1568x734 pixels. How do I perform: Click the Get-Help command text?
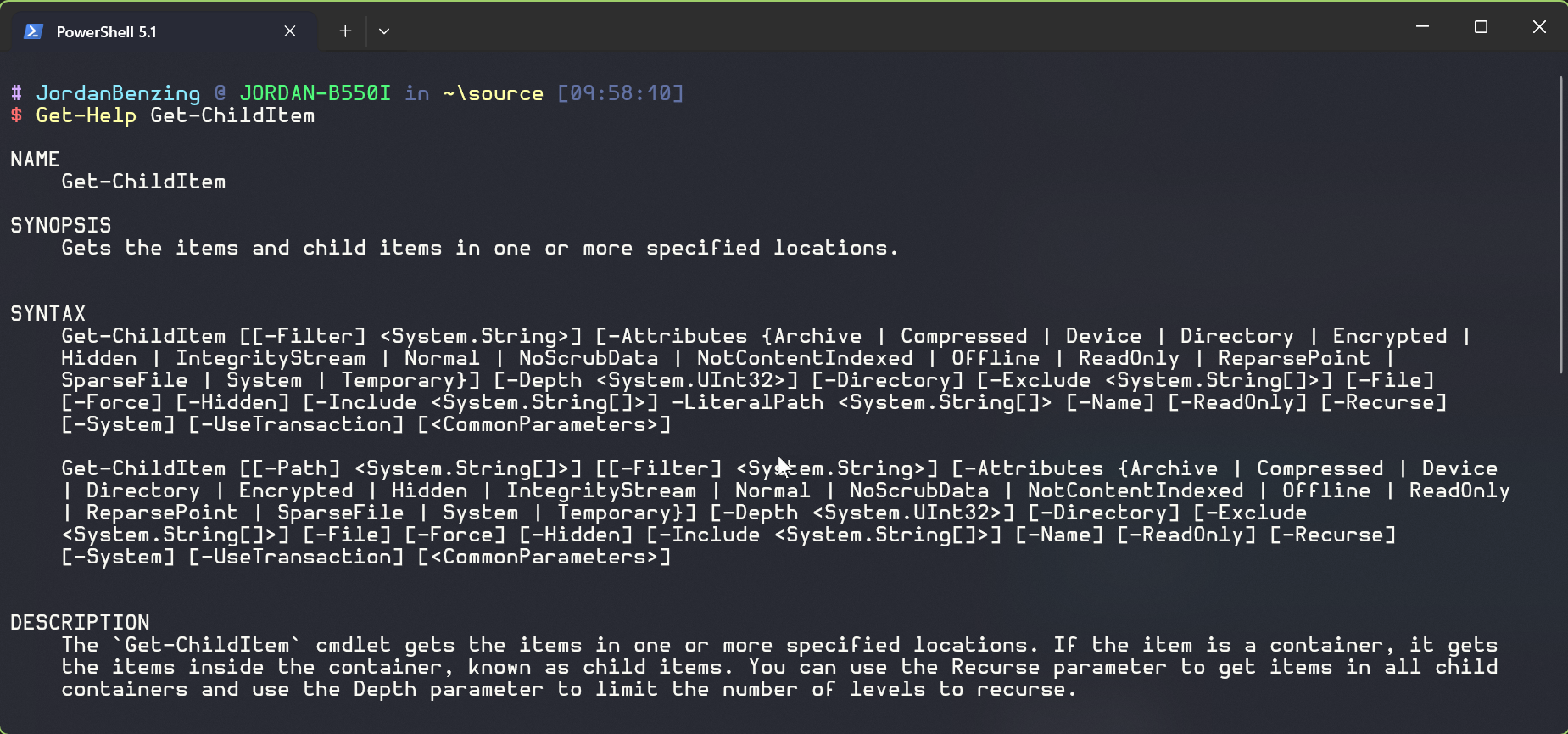(x=86, y=115)
